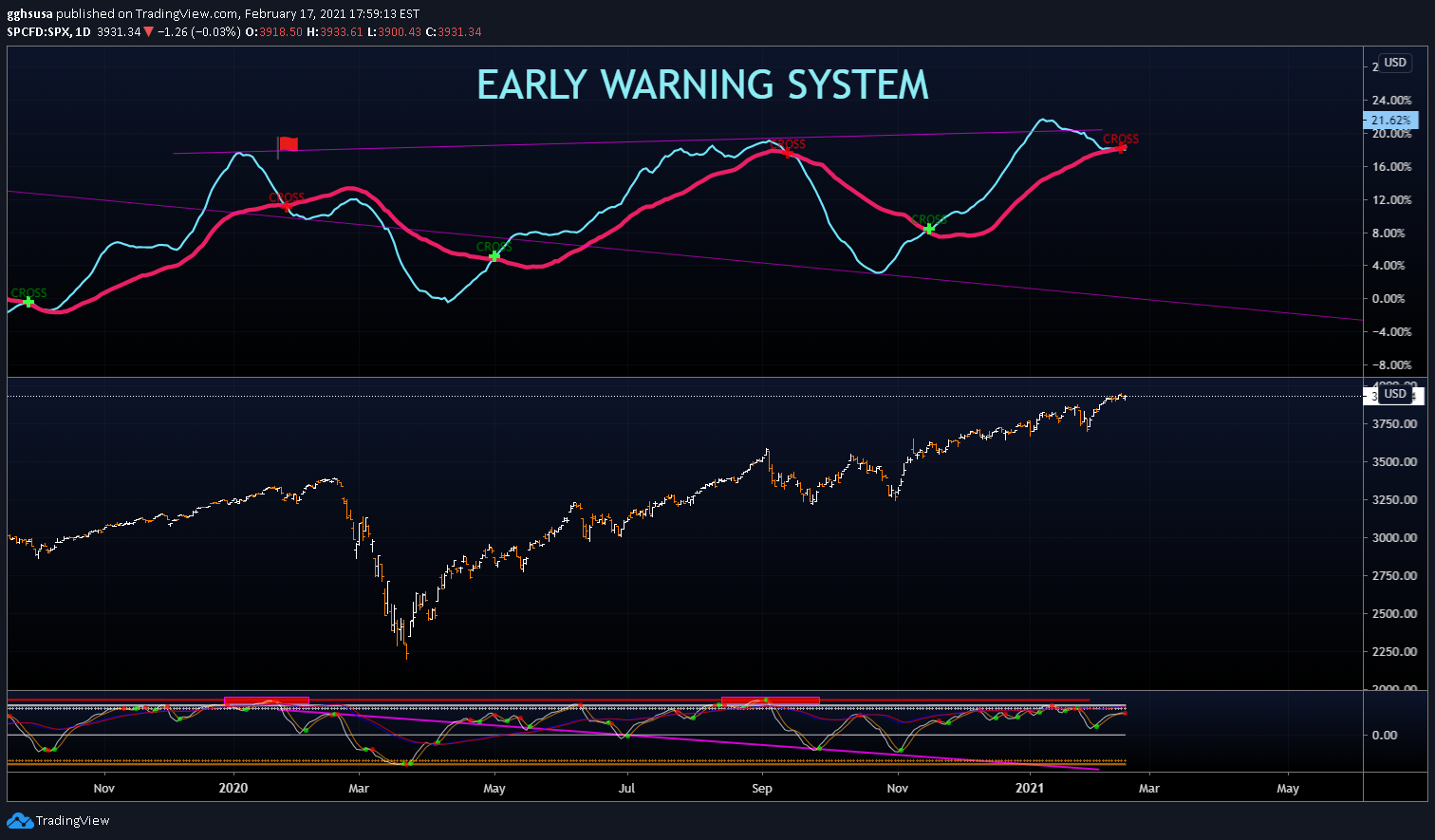Click the 24.00% price scale label
This screenshot has width=1435, height=840.
coord(1391,101)
